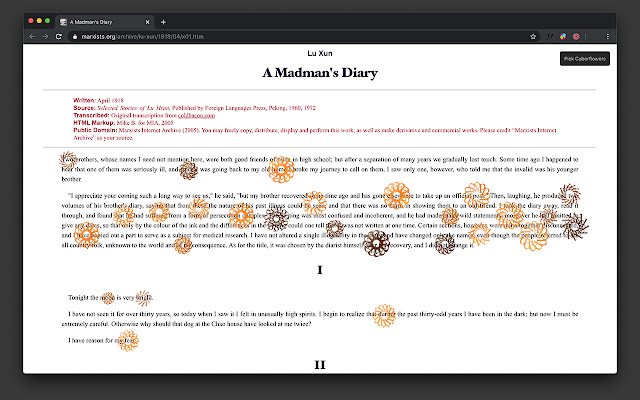Click the author name Lu Xun
Image resolution: width=640 pixels, height=400 pixels.
tap(320, 53)
